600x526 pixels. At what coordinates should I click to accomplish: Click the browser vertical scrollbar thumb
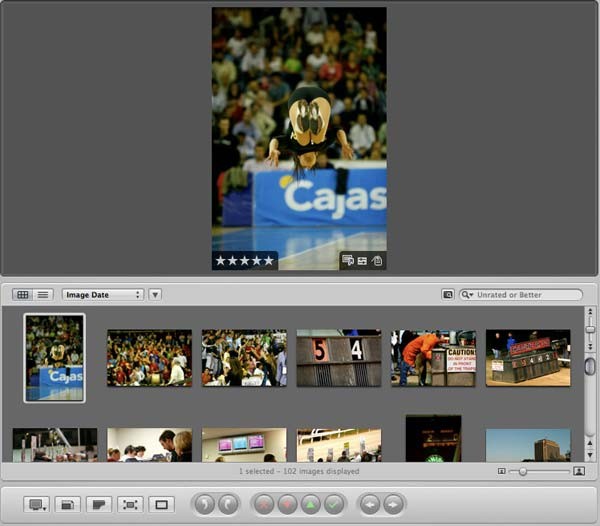coord(590,366)
